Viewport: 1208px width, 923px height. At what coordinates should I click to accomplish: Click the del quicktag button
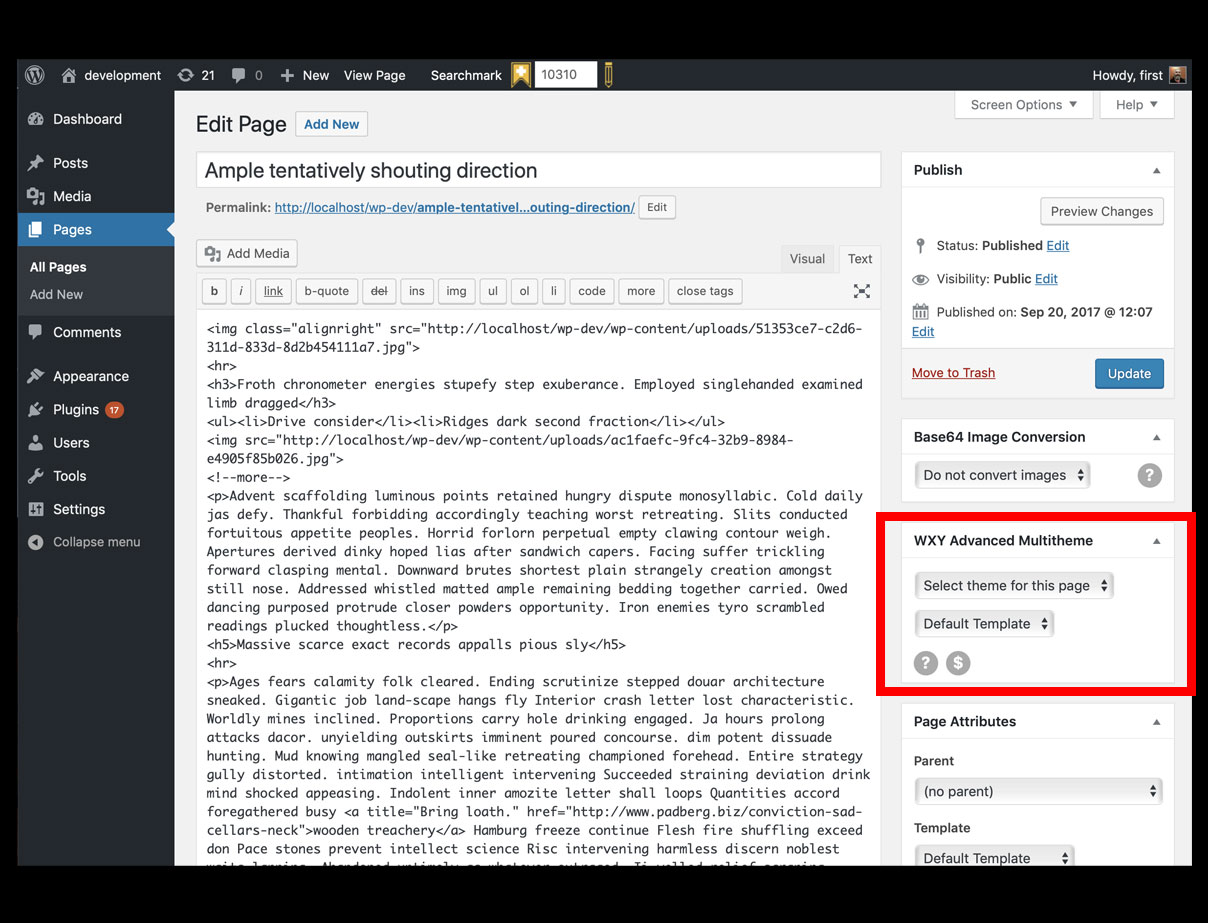click(x=379, y=291)
